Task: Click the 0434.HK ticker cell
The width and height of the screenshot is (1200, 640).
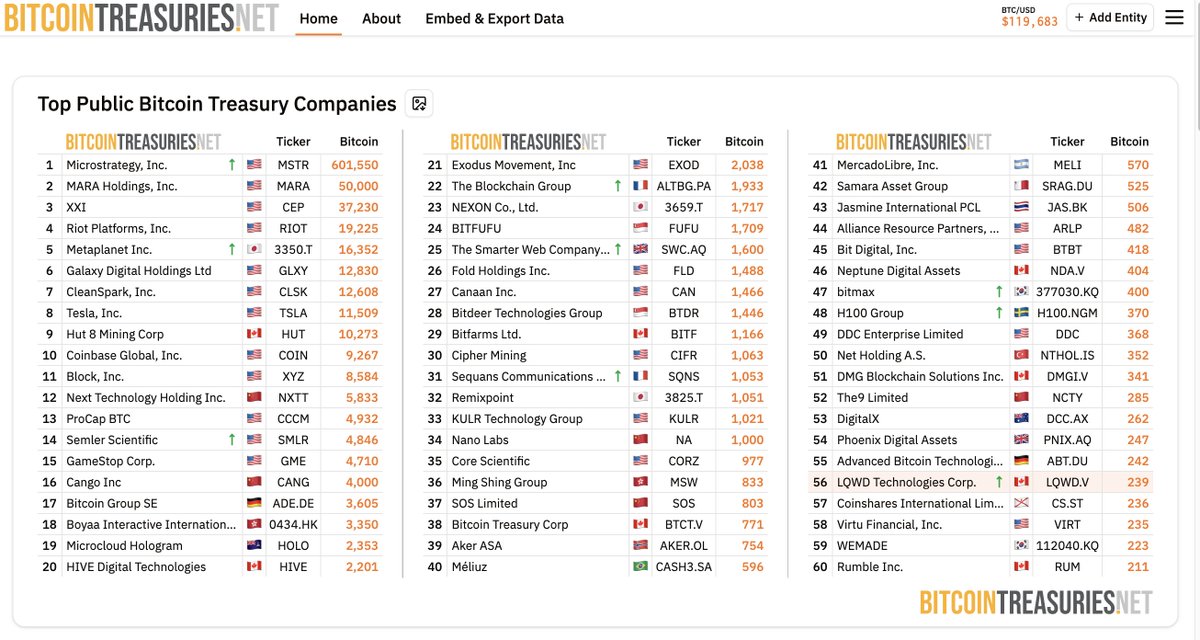Action: 293,524
